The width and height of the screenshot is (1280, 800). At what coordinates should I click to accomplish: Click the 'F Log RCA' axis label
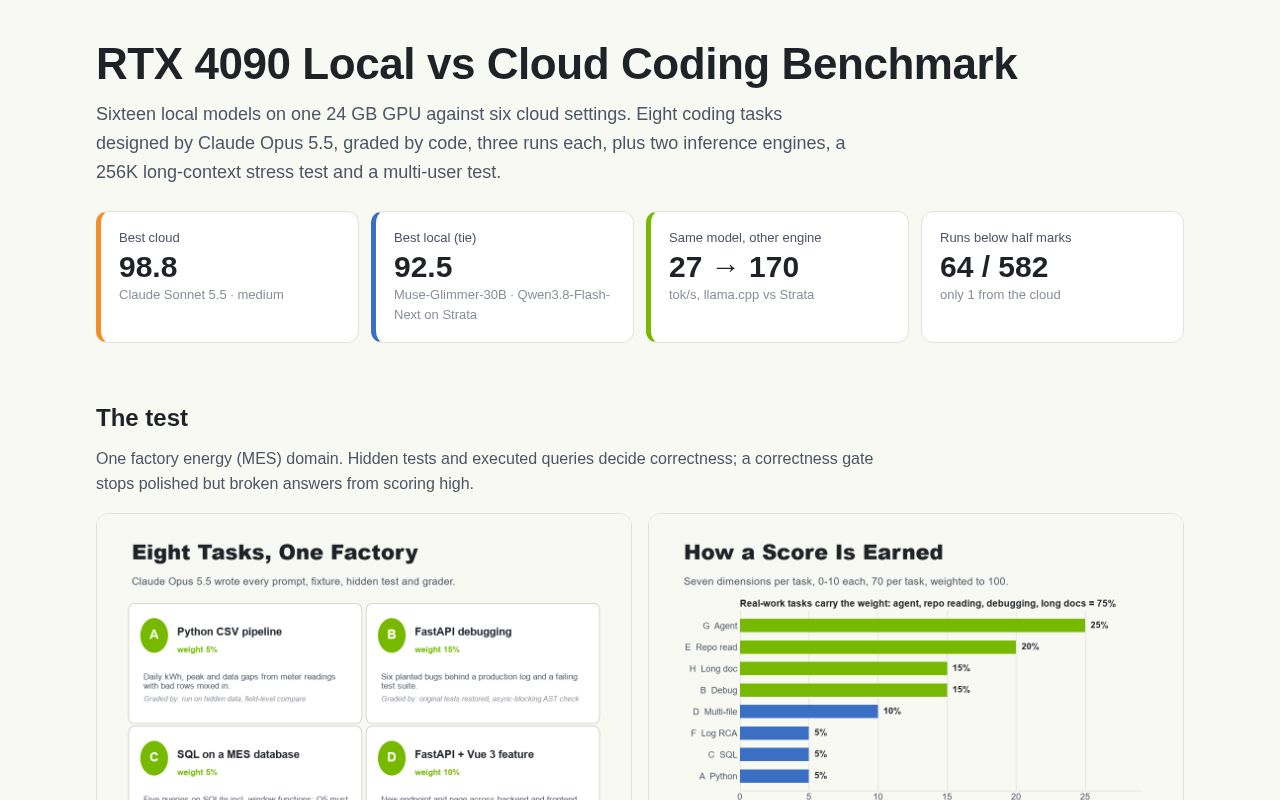[x=714, y=733]
